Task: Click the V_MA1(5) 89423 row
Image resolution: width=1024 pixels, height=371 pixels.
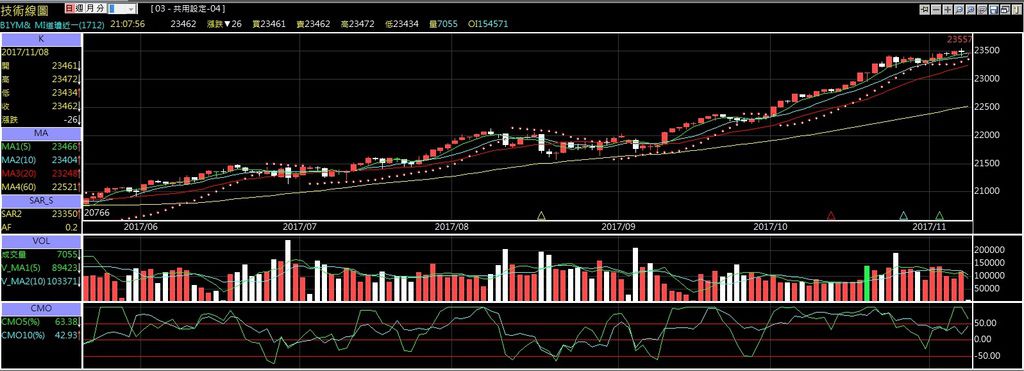Action: 40,268
